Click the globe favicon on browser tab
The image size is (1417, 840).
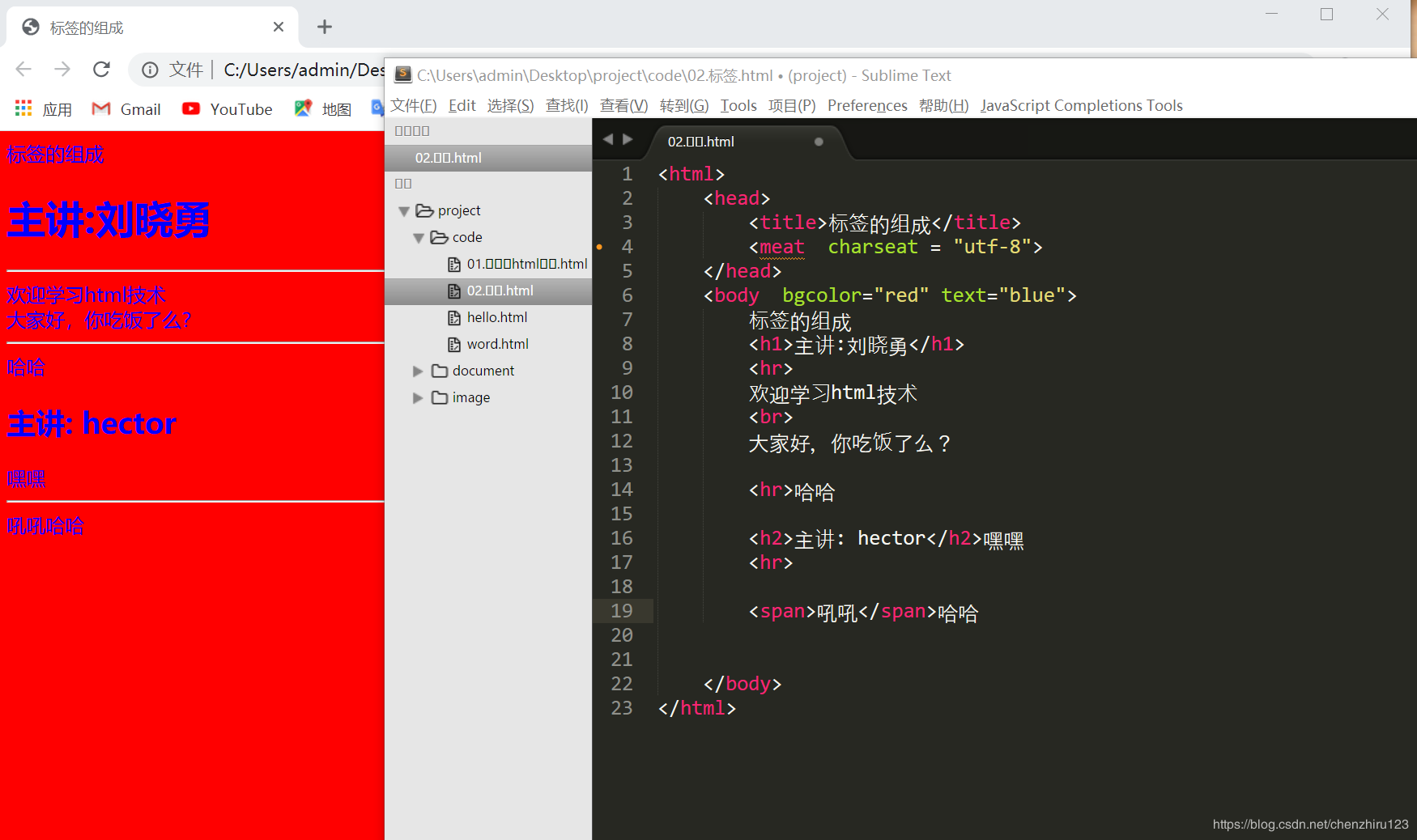pyautogui.click(x=31, y=28)
